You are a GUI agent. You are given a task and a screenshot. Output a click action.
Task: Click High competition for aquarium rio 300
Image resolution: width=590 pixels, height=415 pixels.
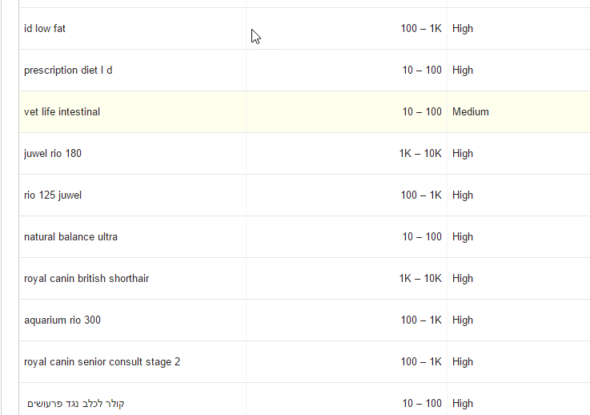coord(462,320)
